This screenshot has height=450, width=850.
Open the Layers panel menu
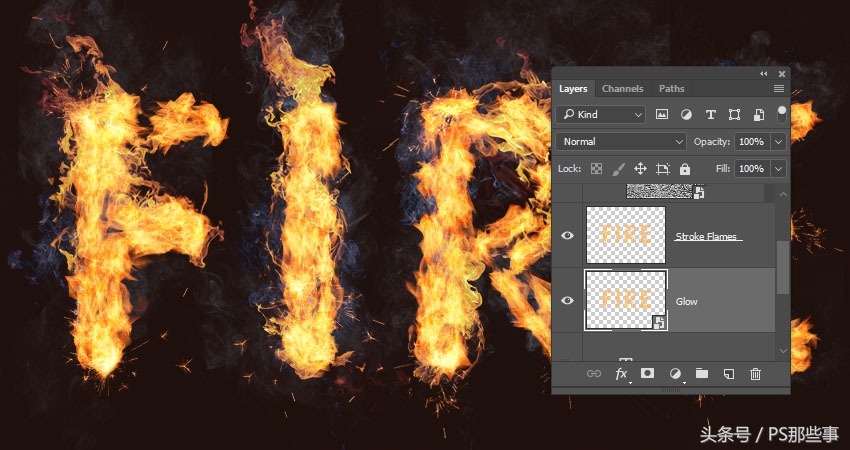(779, 88)
